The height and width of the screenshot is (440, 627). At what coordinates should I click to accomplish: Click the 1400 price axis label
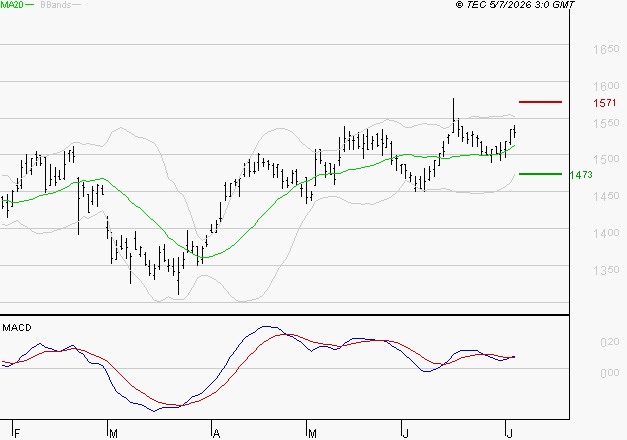pos(606,233)
